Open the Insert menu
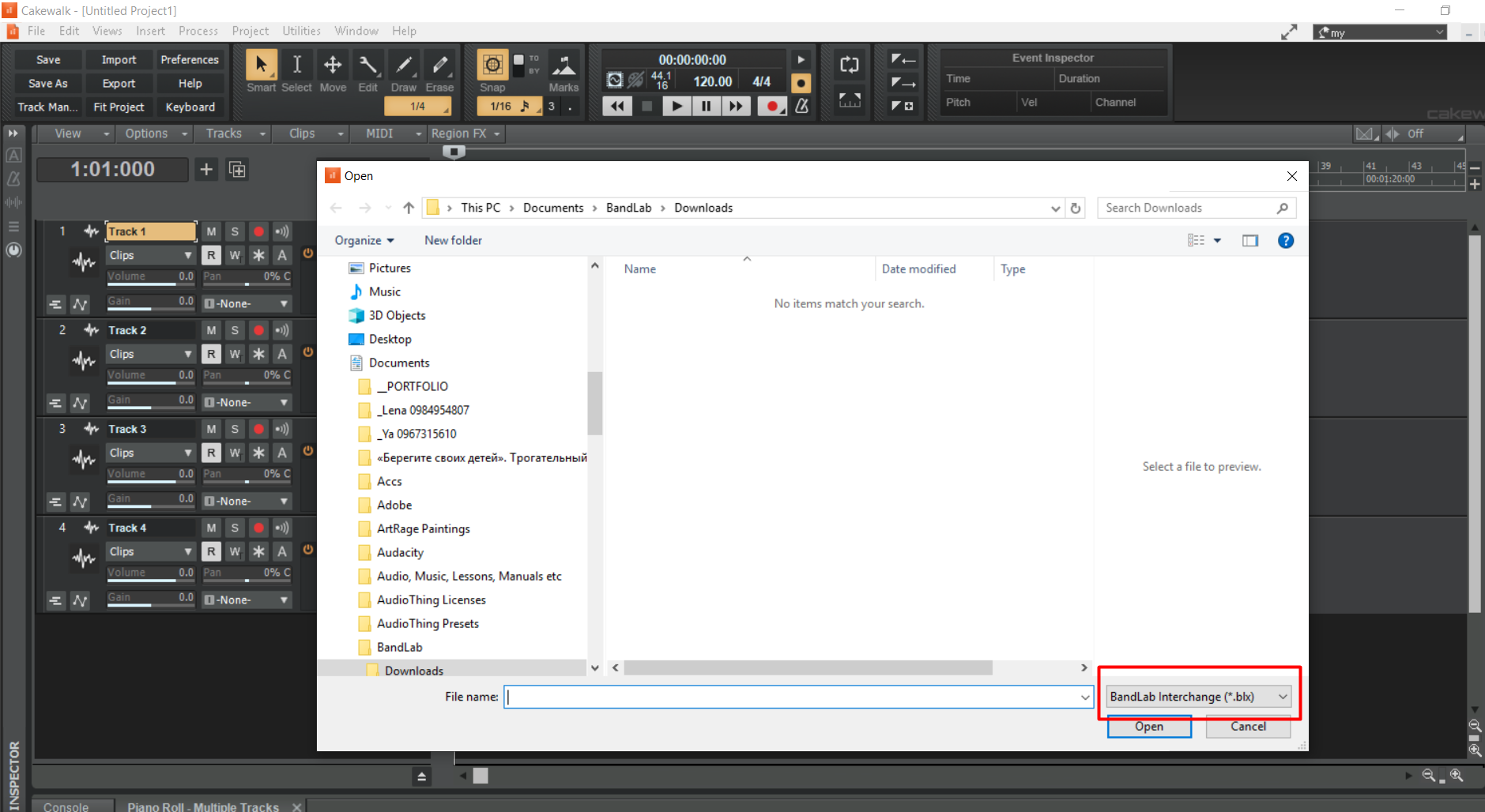 coord(150,31)
